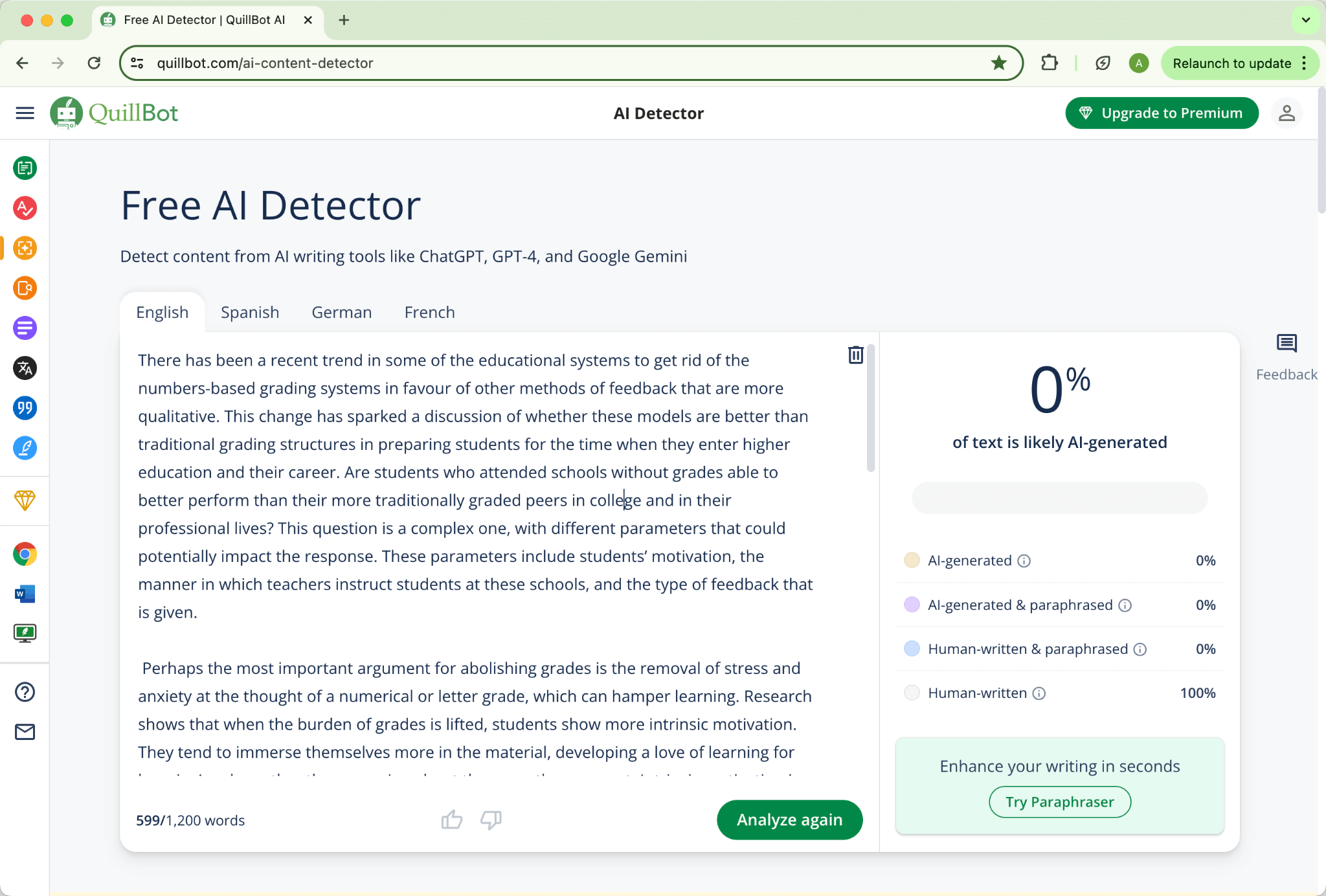View site information icon in address bar
This screenshot has width=1326, height=896.
(137, 63)
